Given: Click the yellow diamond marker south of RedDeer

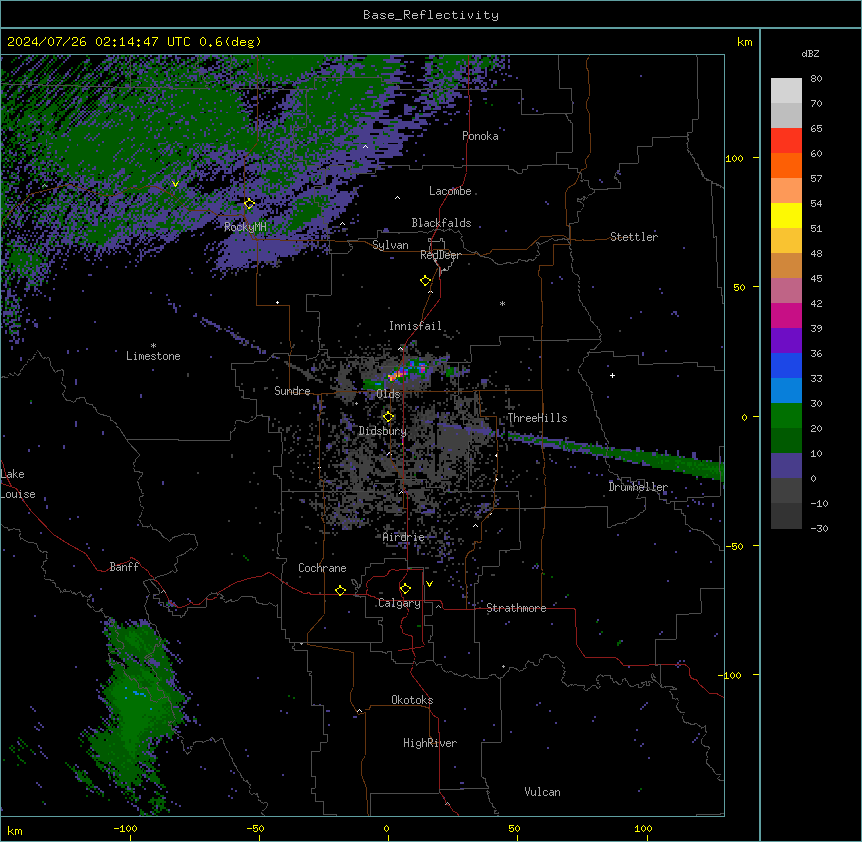Looking at the screenshot, I should (425, 281).
